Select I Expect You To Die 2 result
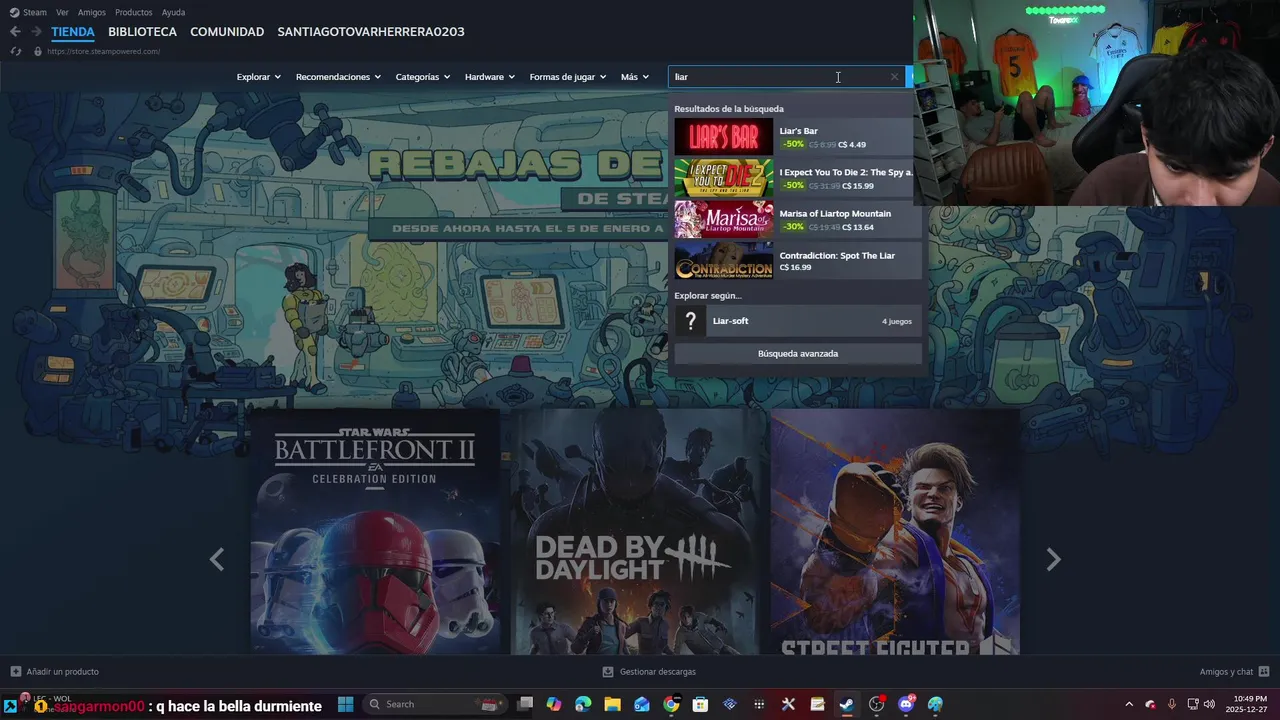This screenshot has height=720, width=1280. click(798, 179)
